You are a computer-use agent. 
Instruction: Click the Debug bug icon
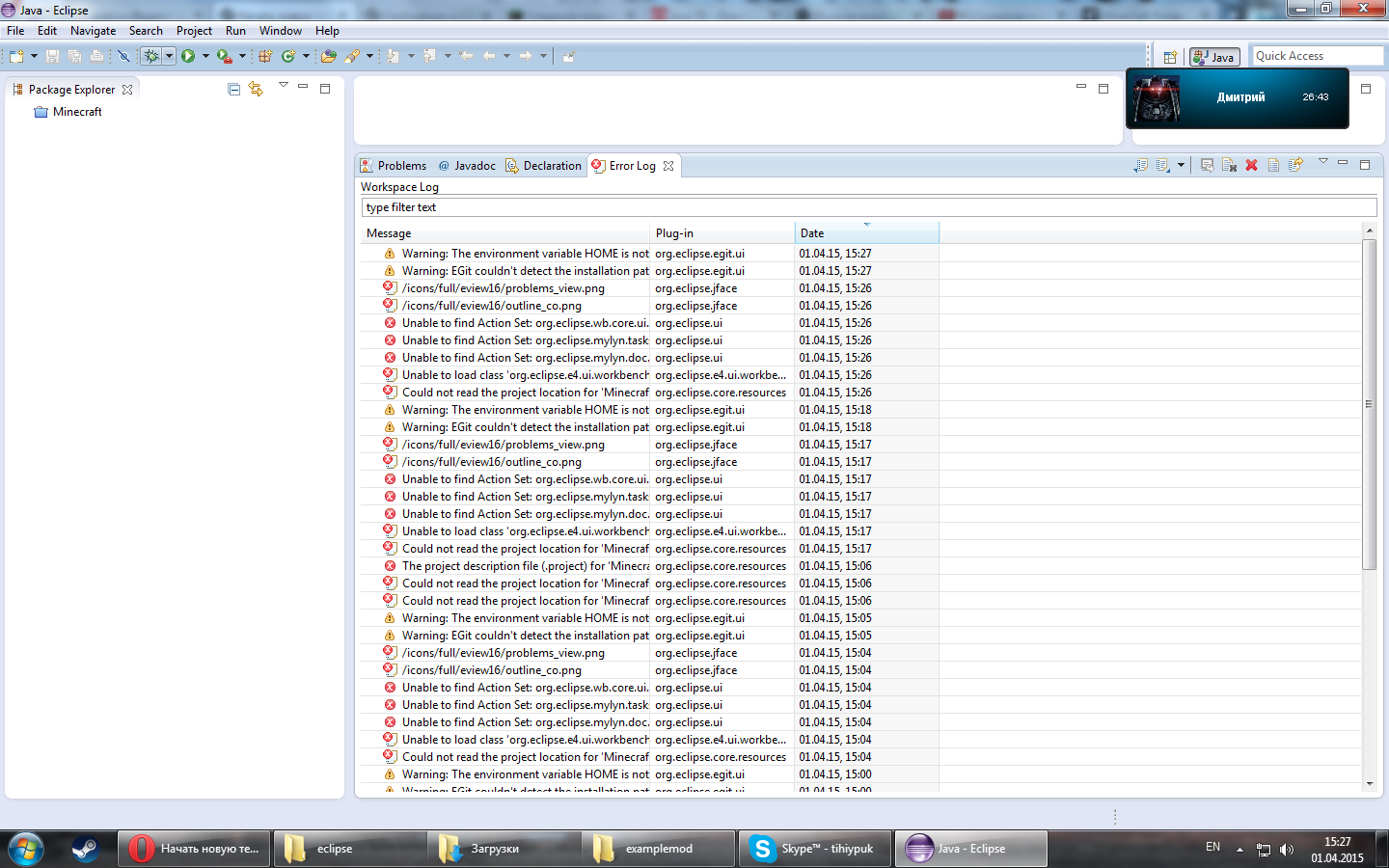click(x=151, y=56)
